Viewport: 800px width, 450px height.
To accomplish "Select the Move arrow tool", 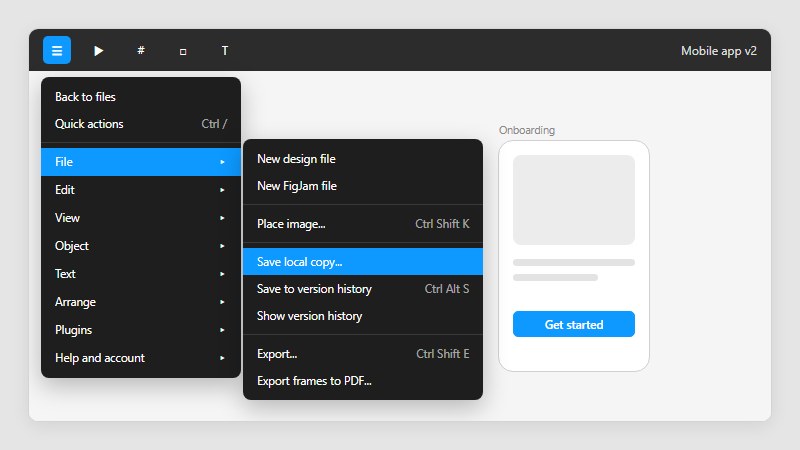I will tap(98, 51).
